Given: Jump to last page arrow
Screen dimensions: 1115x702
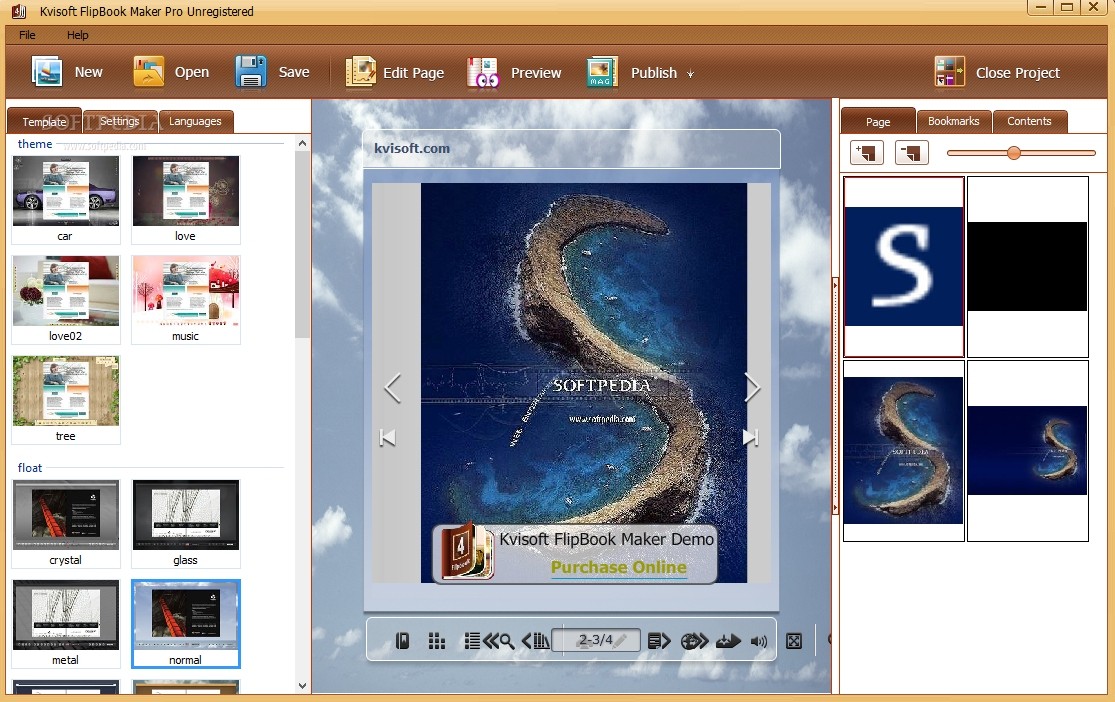Looking at the screenshot, I should click(x=750, y=437).
